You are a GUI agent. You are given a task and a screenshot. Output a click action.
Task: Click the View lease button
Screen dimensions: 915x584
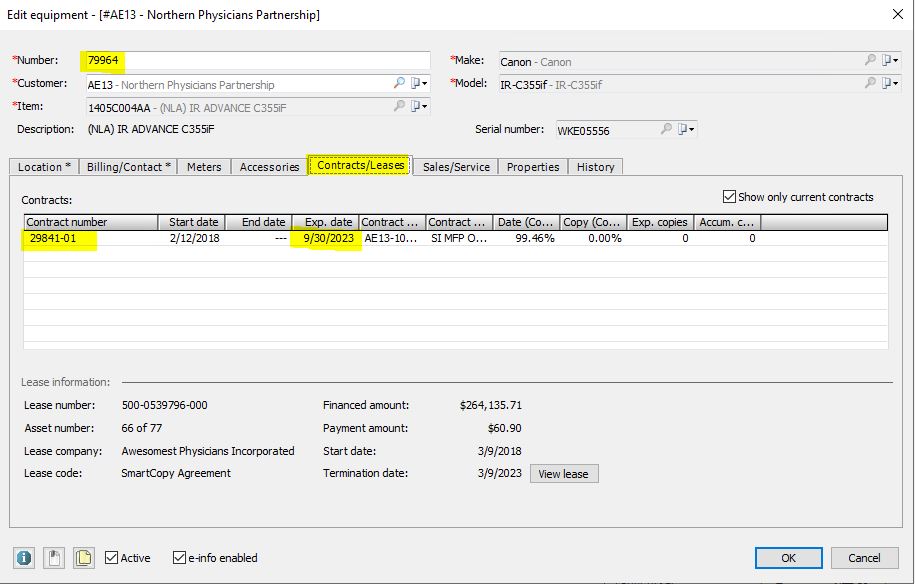click(564, 474)
